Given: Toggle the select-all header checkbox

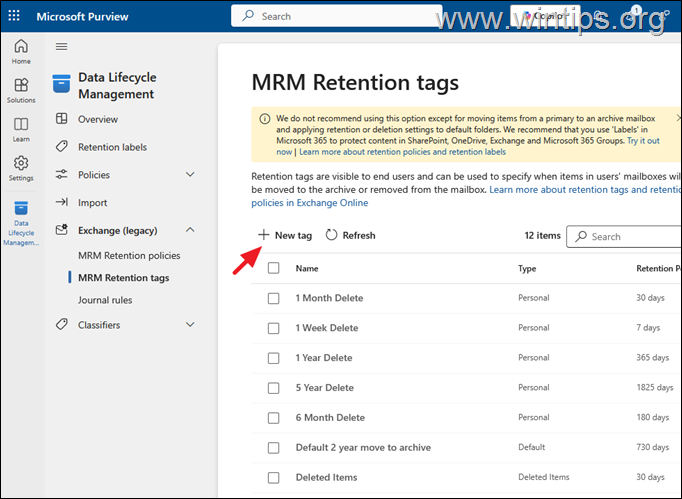Looking at the screenshot, I should point(274,268).
